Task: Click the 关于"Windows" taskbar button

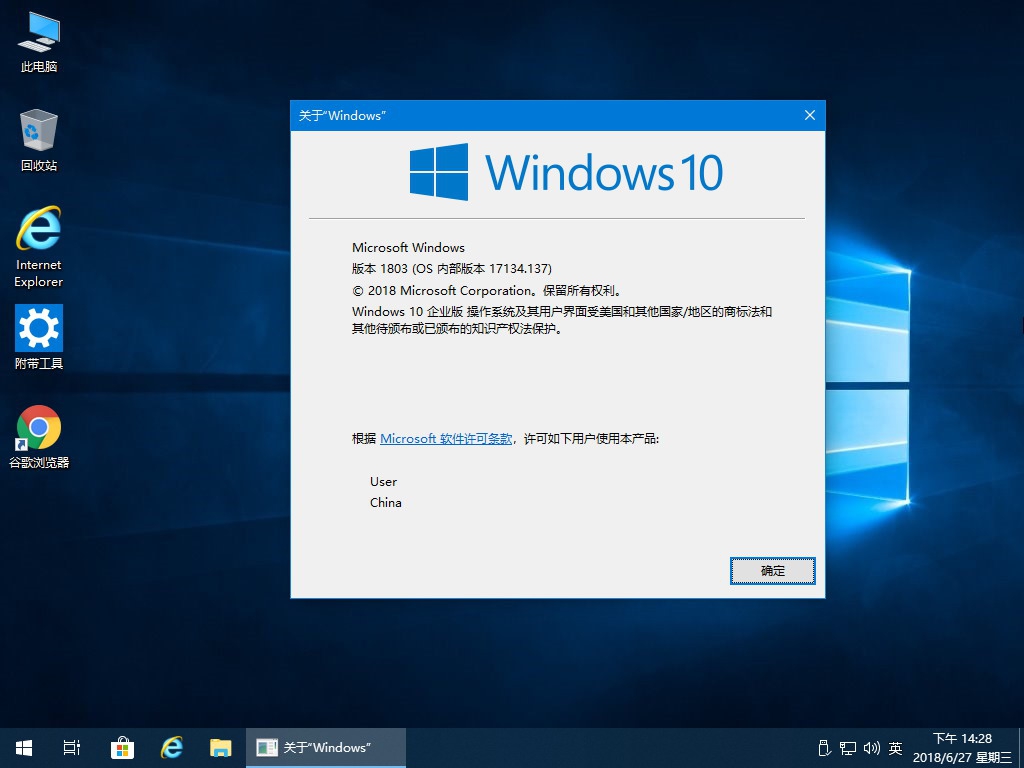Action: click(x=326, y=748)
